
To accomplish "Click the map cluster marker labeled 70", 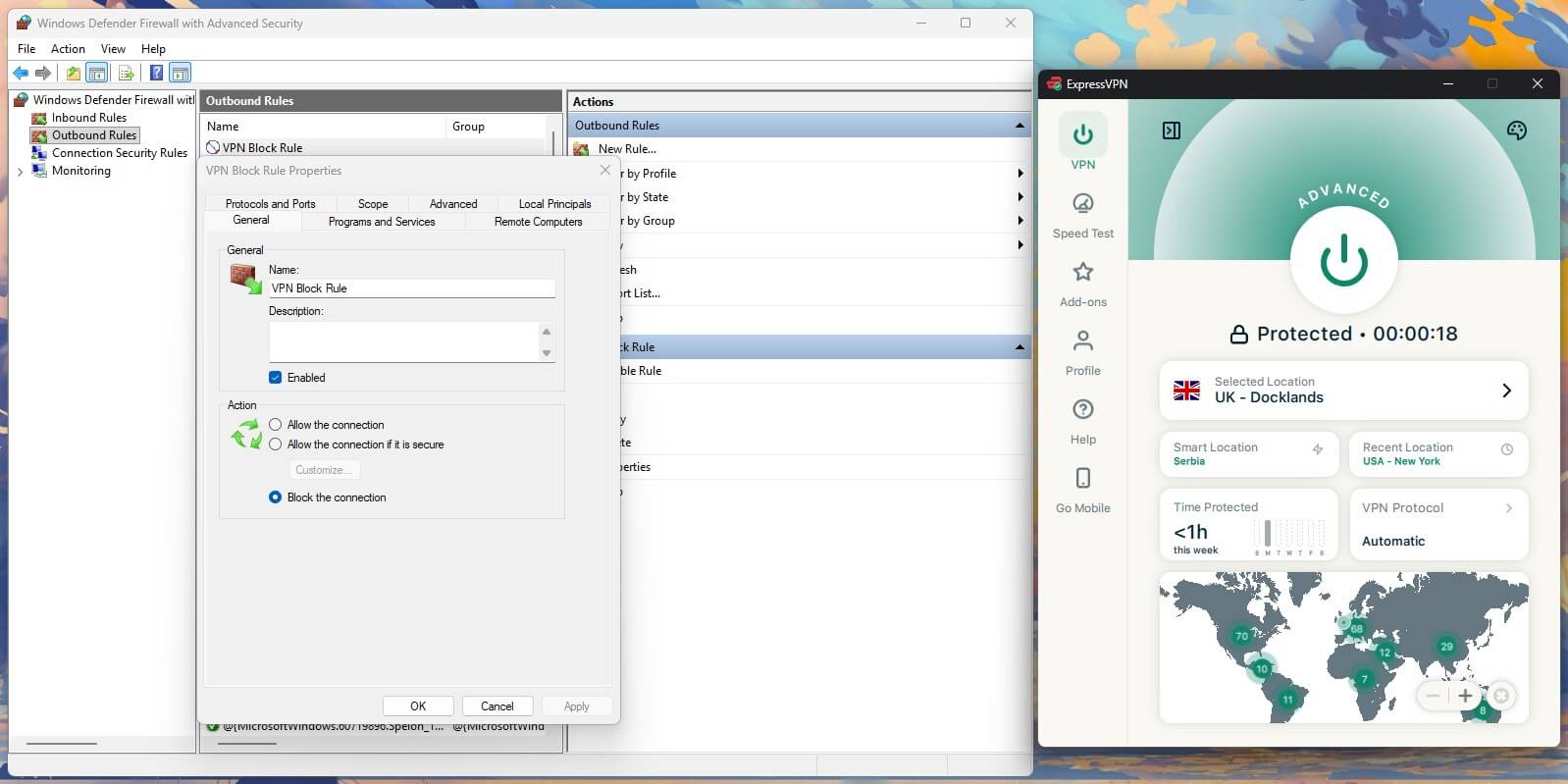I will click(x=1241, y=636).
